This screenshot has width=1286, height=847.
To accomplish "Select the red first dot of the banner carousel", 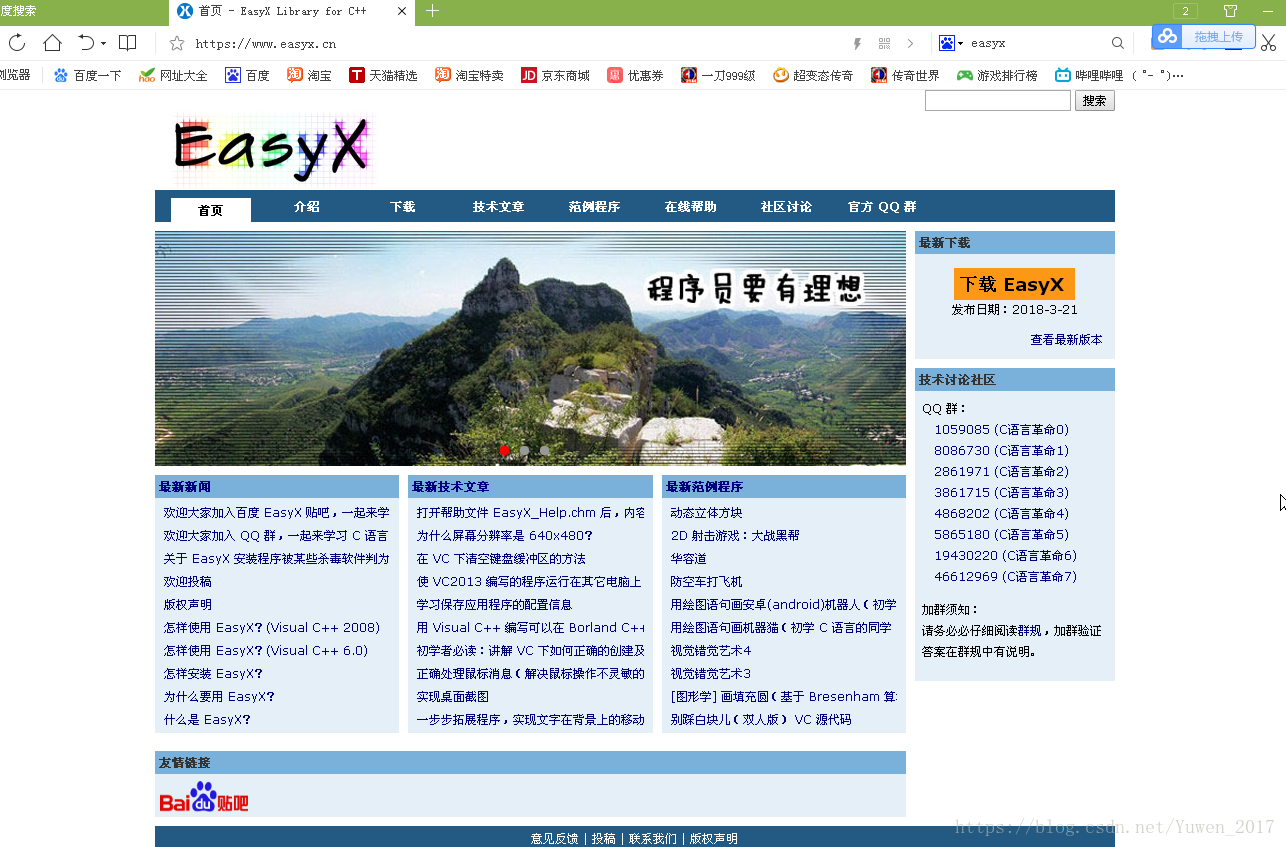I will 505,451.
